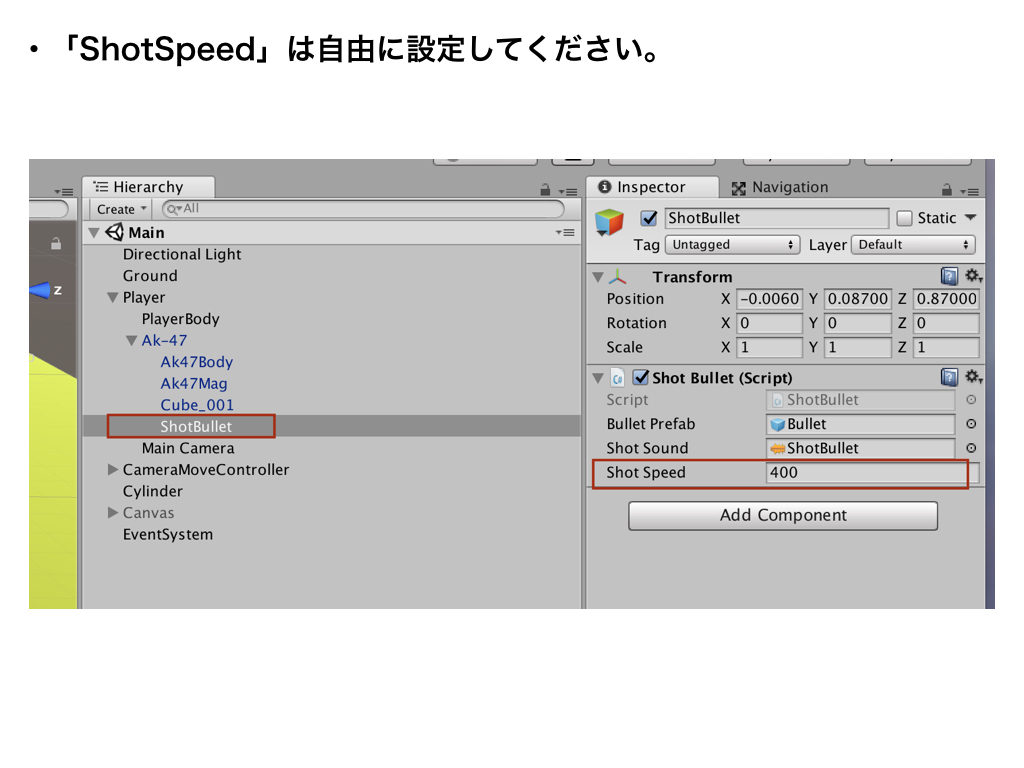Image resolution: width=1024 pixels, height=768 pixels.
Task: Select EventSystem in Hierarchy
Action: click(x=168, y=534)
